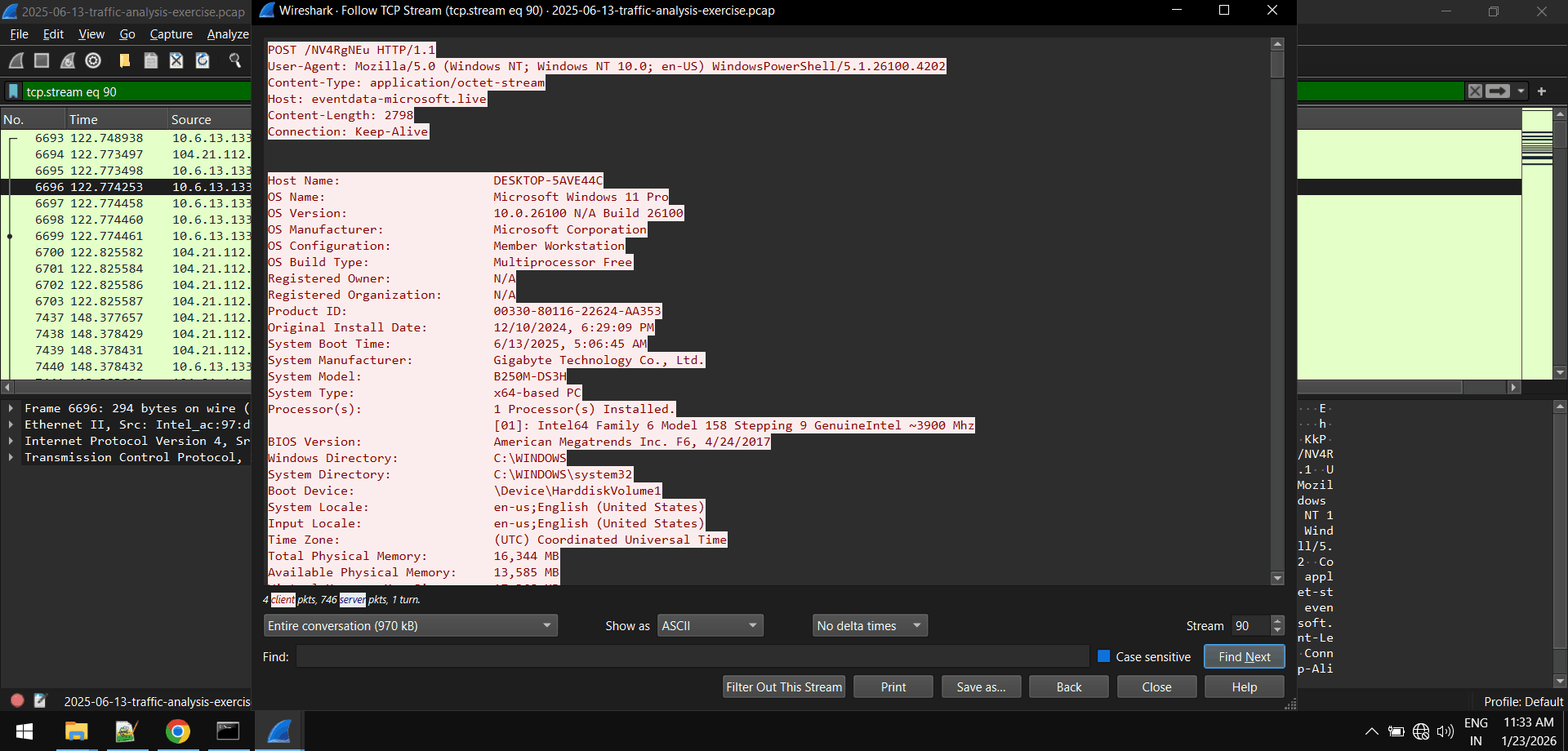This screenshot has height=751, width=1568.
Task: Click the reload capture file icon
Action: tap(203, 60)
